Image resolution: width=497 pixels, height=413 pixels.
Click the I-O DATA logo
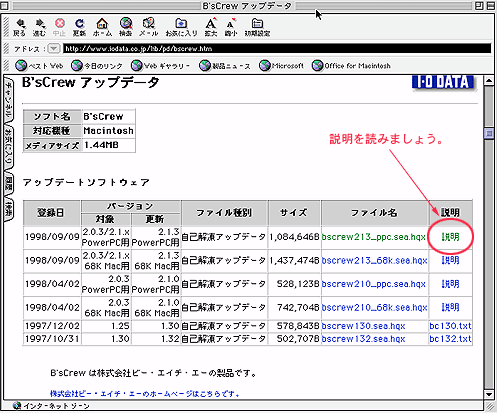(x=444, y=82)
